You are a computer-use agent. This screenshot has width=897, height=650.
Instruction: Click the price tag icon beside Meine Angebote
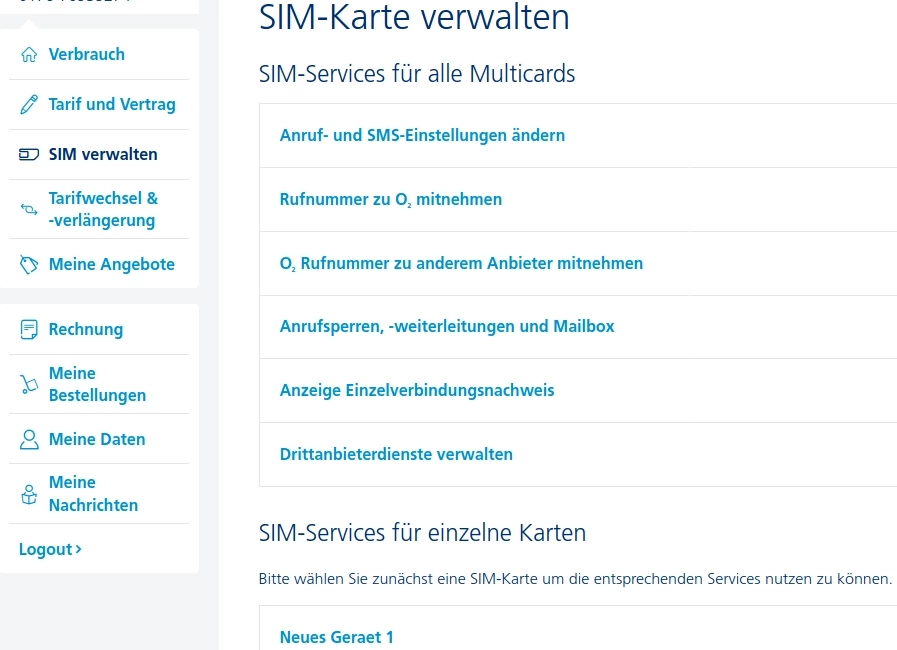point(29,264)
